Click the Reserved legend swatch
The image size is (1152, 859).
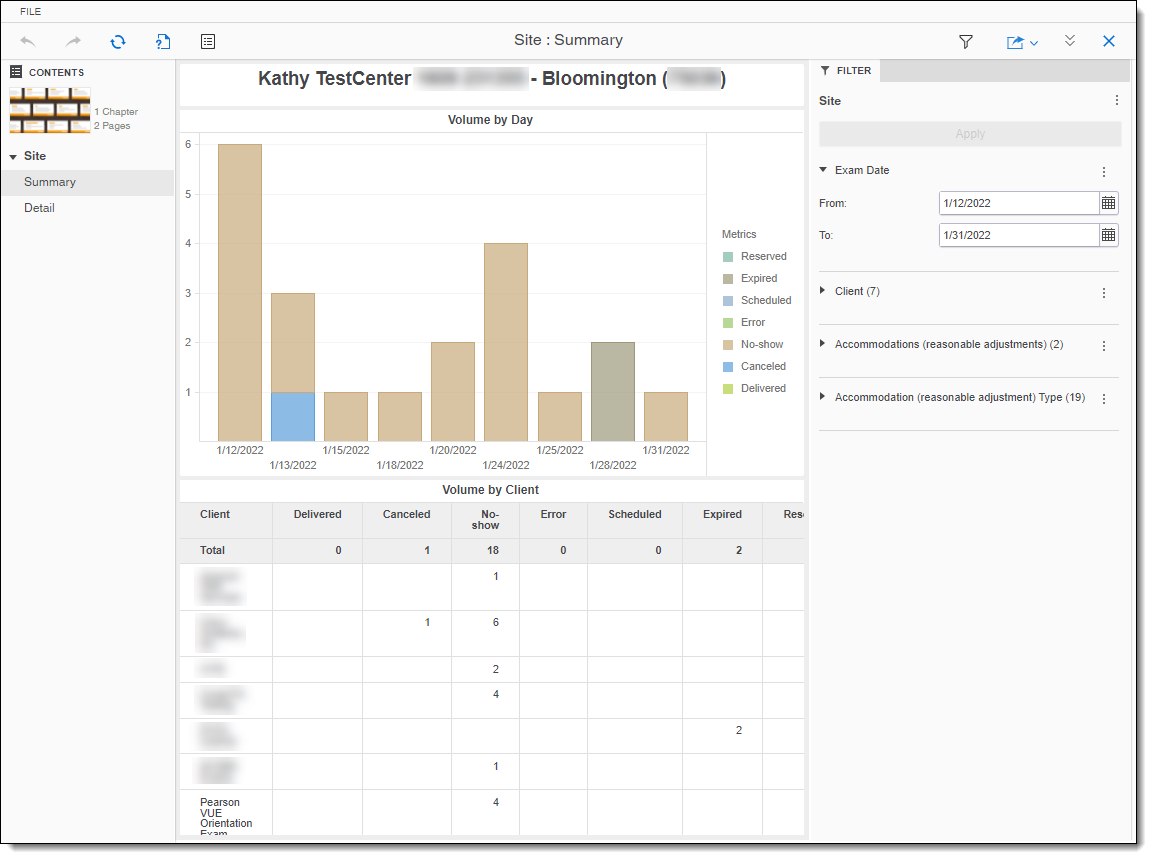coord(728,256)
